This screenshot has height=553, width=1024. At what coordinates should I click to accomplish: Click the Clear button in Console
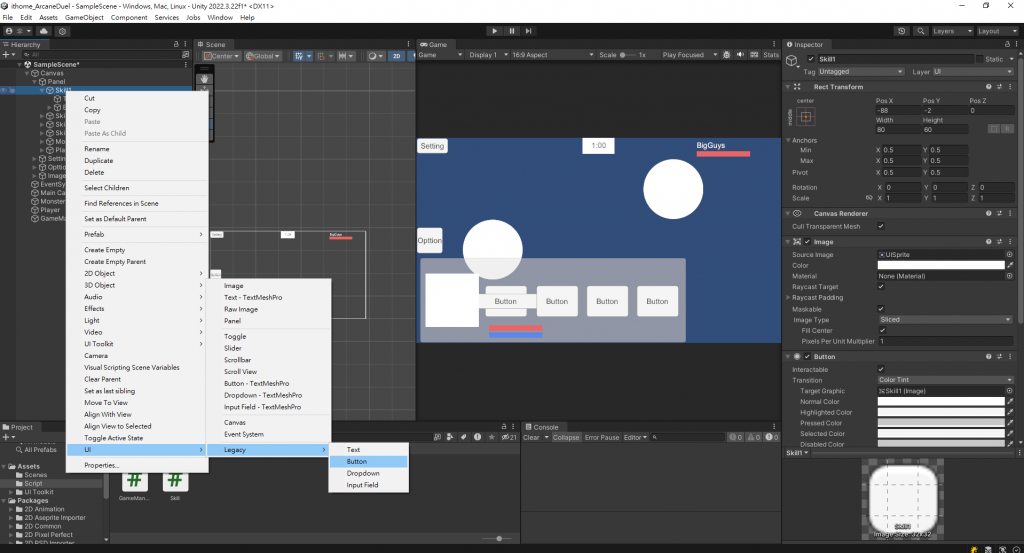click(531, 437)
